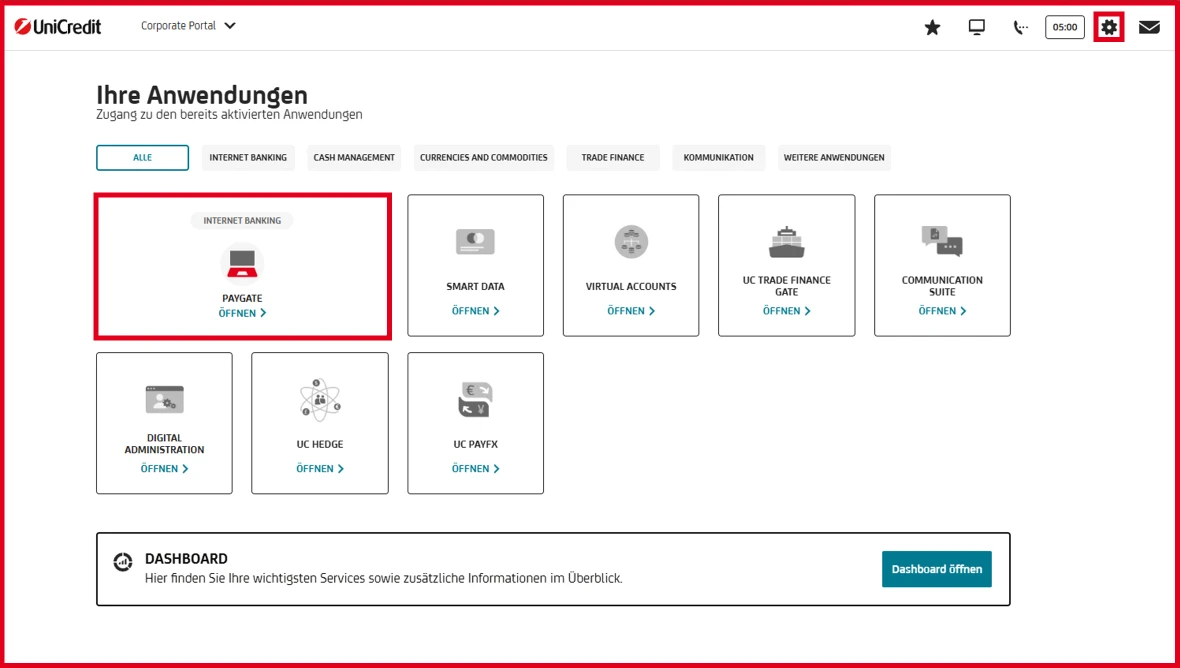Open the settings gear menu

[x=1107, y=27]
